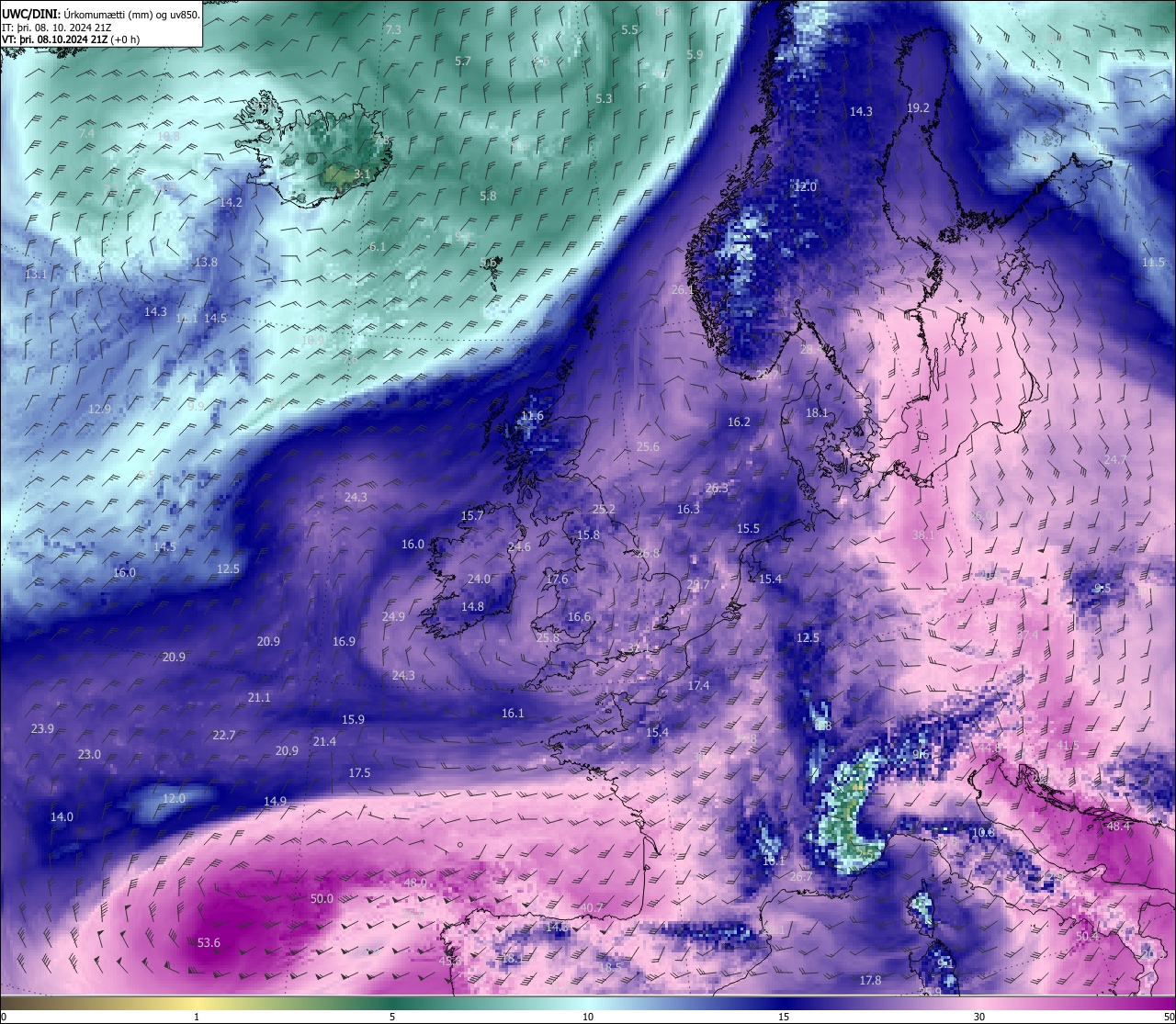Click the 24.9 value label
The width and height of the screenshot is (1176, 1024).
tap(393, 616)
